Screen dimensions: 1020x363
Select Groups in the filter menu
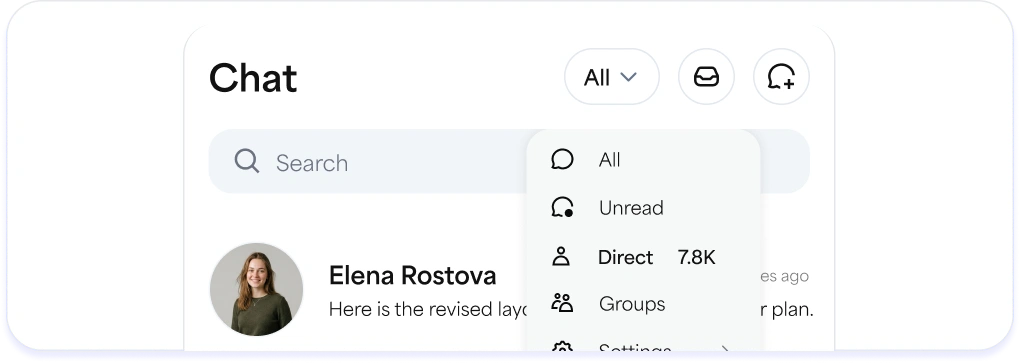[x=643, y=304]
